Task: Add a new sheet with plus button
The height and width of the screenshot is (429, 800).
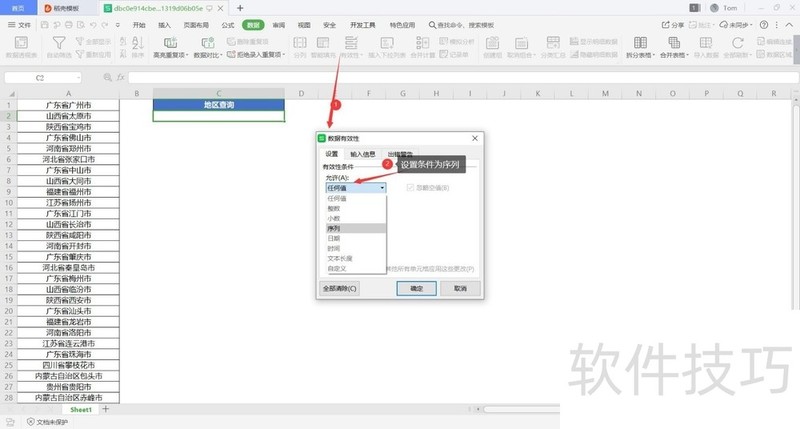Action: coord(106,409)
